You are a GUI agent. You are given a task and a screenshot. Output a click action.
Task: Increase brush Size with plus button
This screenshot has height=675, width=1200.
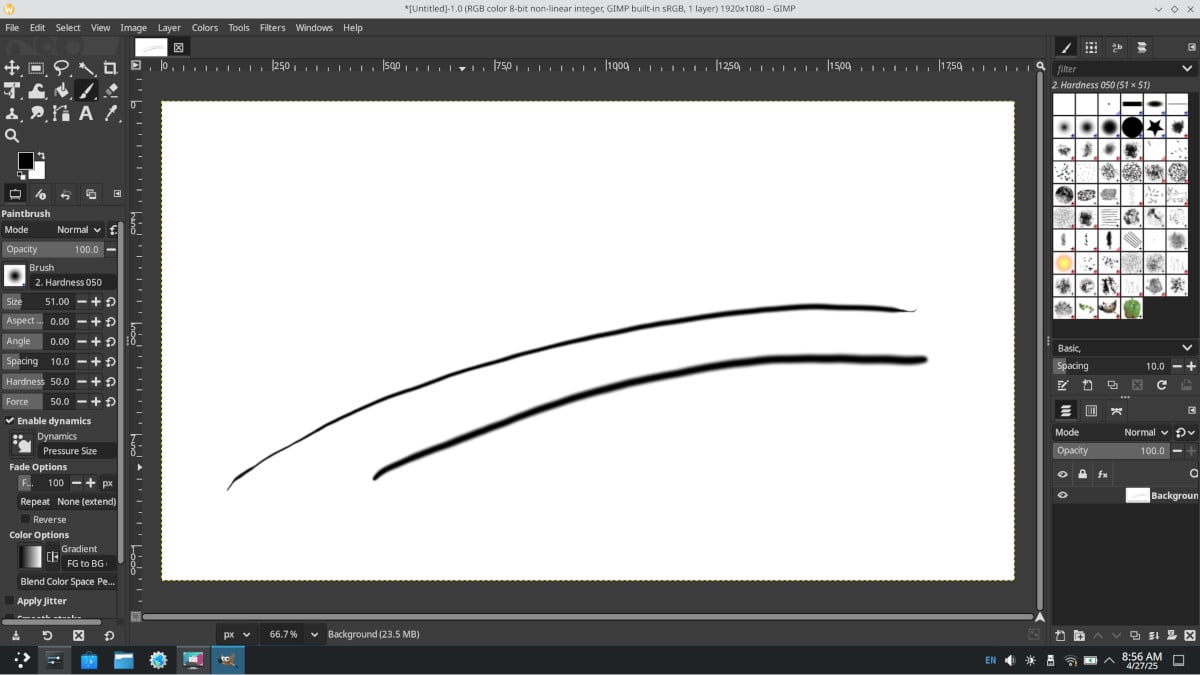click(x=96, y=301)
